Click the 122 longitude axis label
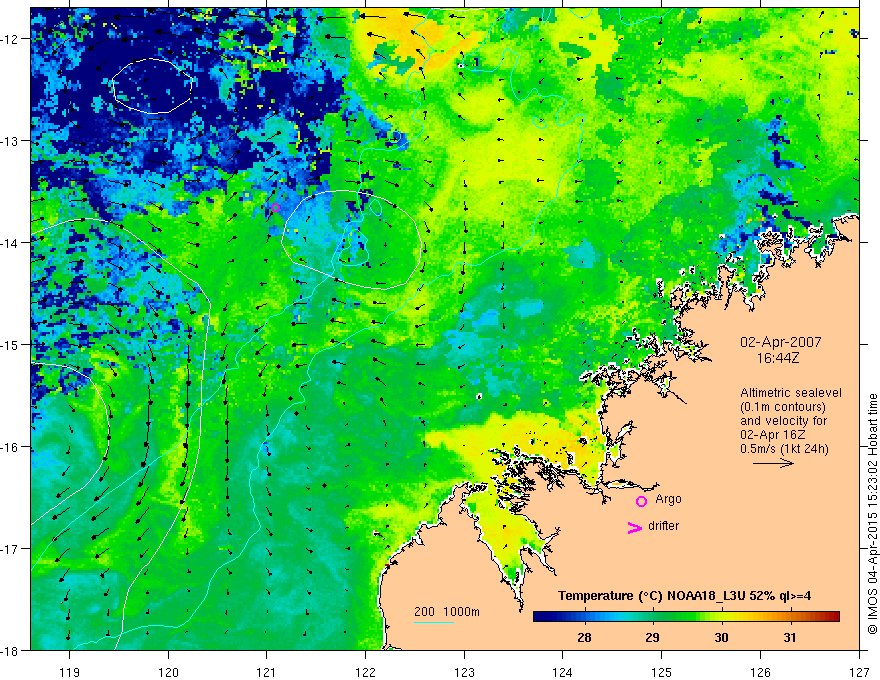Image resolution: width=880 pixels, height=680 pixels. 365,672
